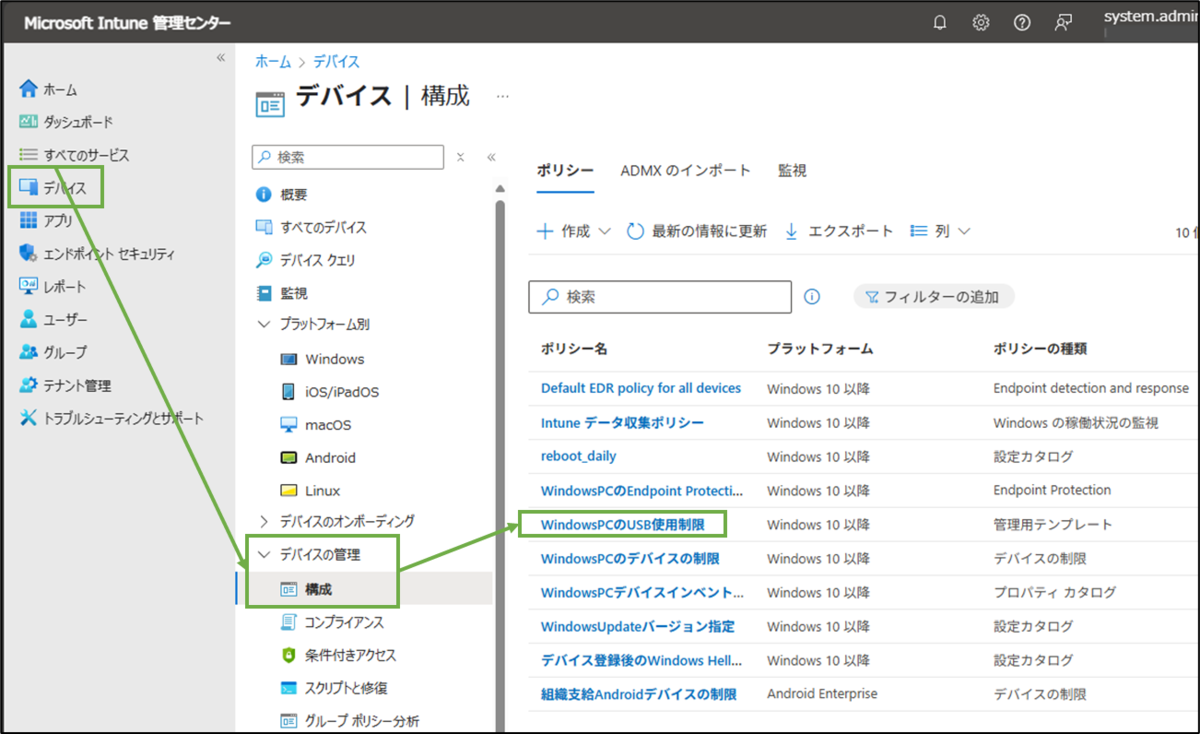Click デバイス breadcrumb link

337,62
